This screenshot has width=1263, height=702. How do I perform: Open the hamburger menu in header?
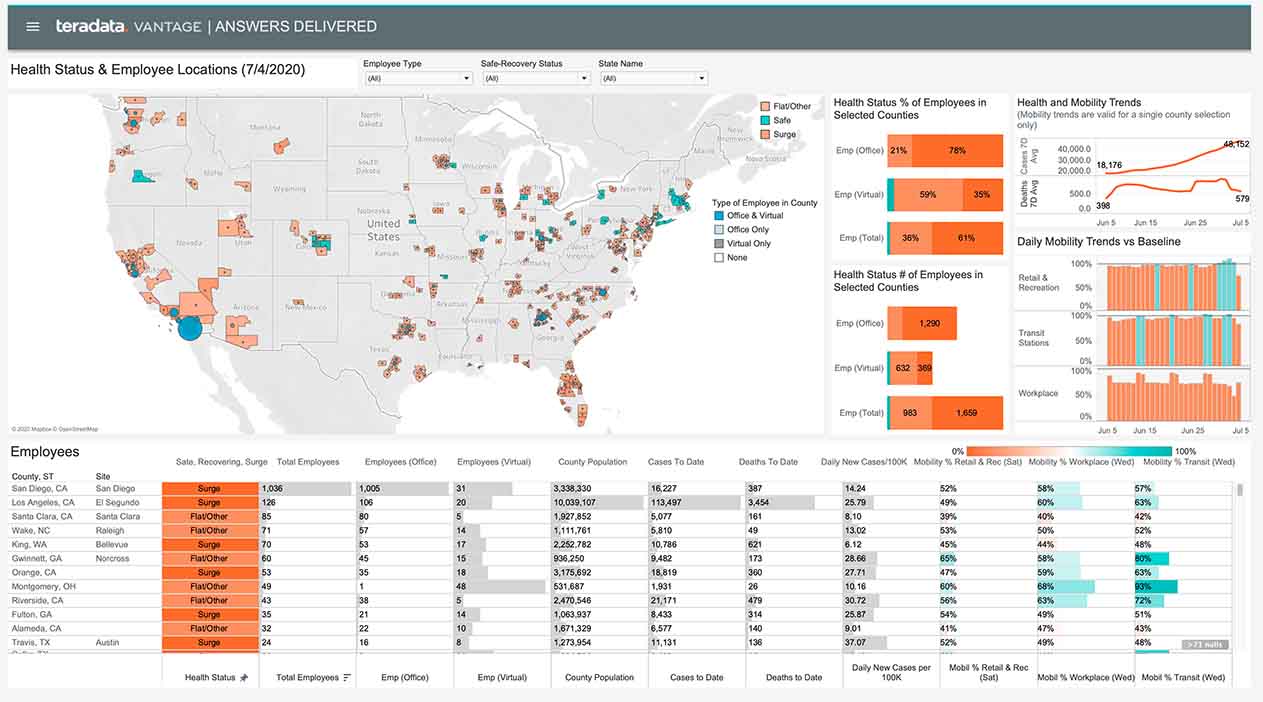coord(33,27)
